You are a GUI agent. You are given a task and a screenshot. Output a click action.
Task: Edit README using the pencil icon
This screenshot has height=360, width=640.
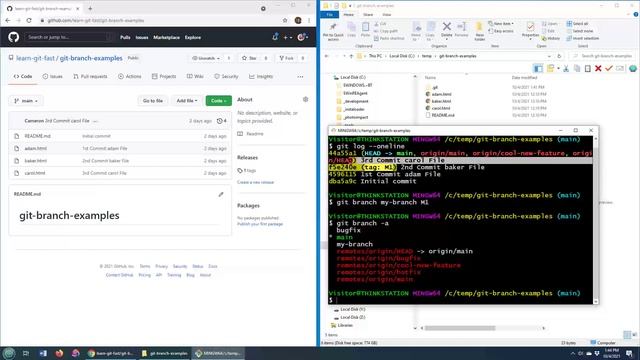click(x=221, y=194)
